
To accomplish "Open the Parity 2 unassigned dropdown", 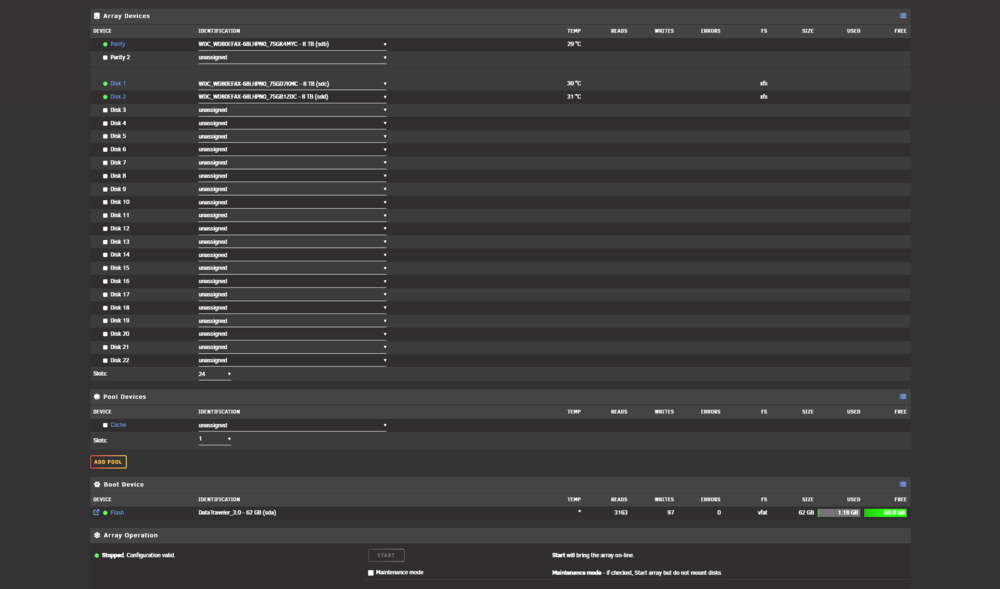I will pos(292,57).
